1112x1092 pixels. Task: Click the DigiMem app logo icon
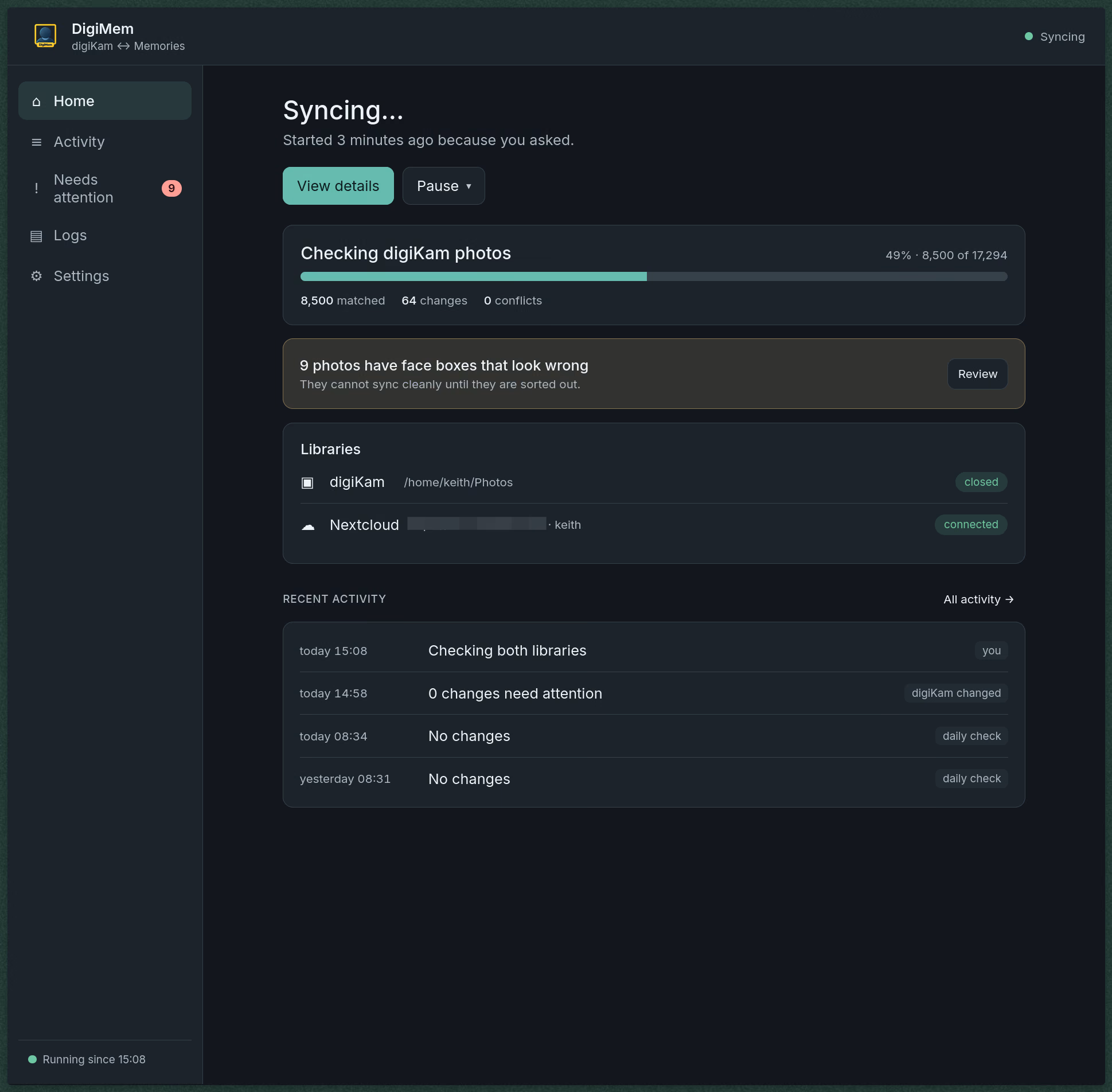point(45,36)
